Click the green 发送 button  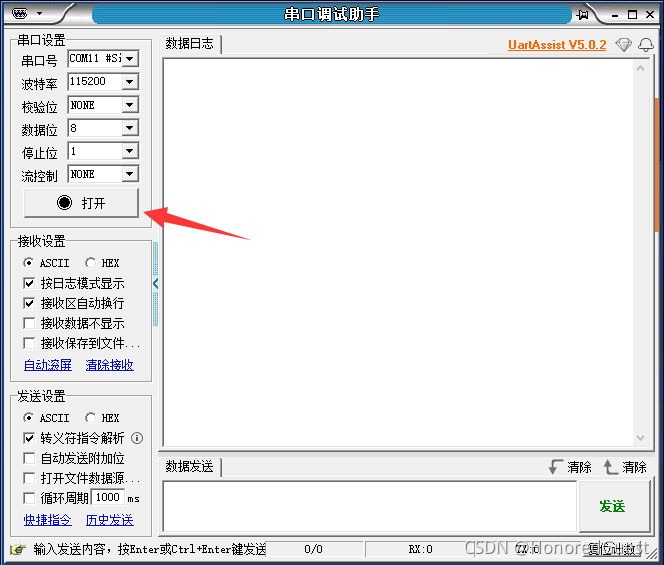point(613,506)
